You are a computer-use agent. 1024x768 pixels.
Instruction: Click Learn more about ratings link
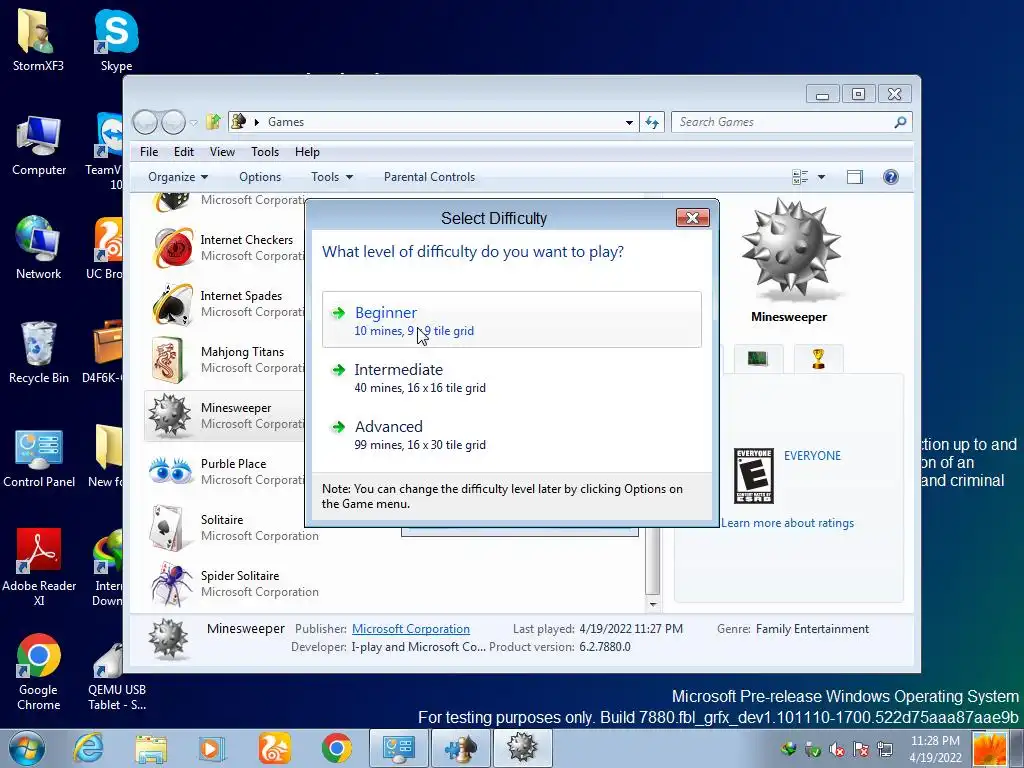788,523
